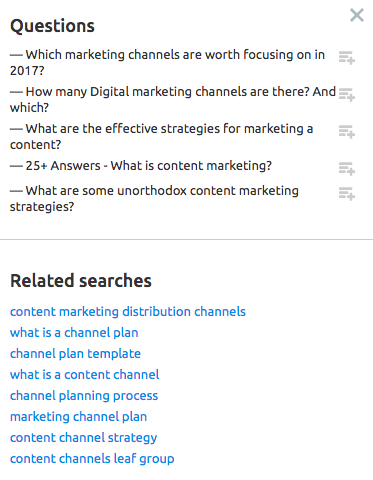
Task: Open content channels leaf group link
Action: pos(92,459)
